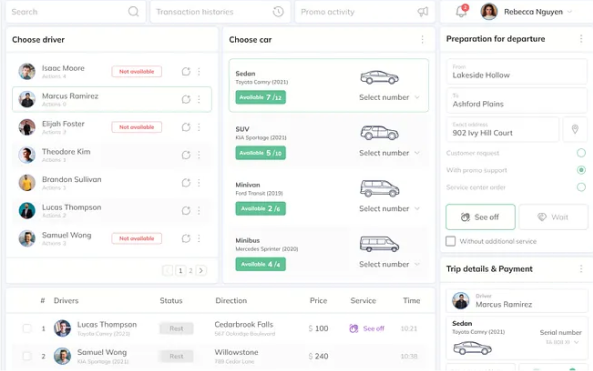This screenshot has width=593, height=371.
Task: Tick the checkbox for Lucas Thompson row
Action: 27,328
